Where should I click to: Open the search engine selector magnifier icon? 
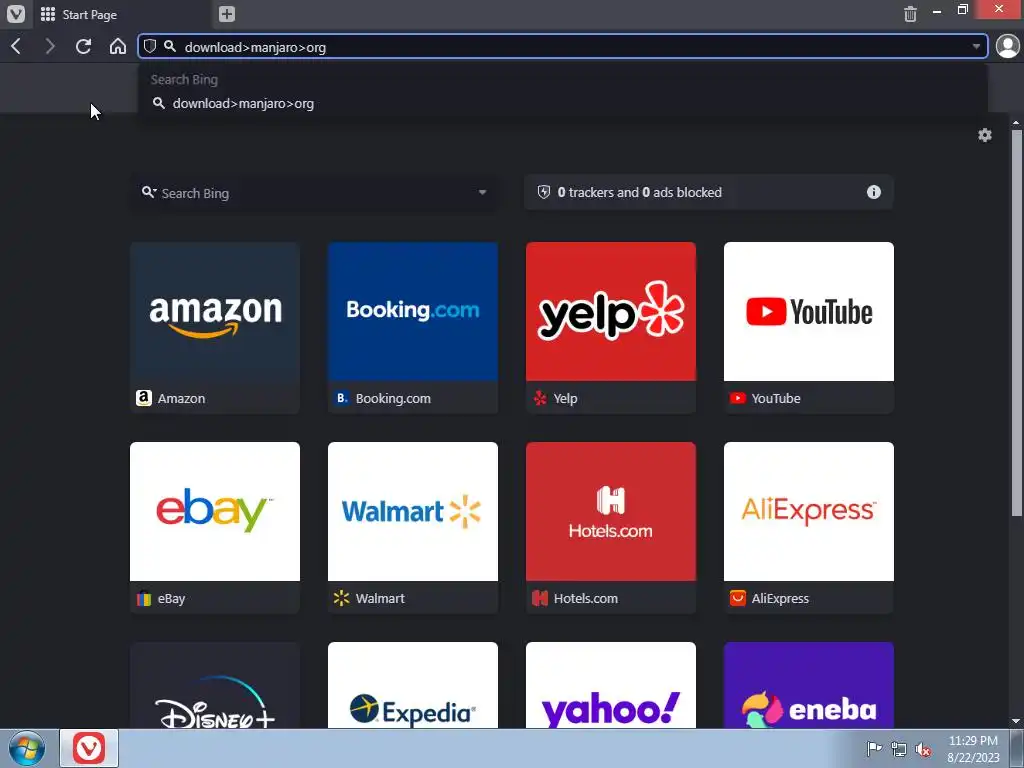(x=149, y=192)
